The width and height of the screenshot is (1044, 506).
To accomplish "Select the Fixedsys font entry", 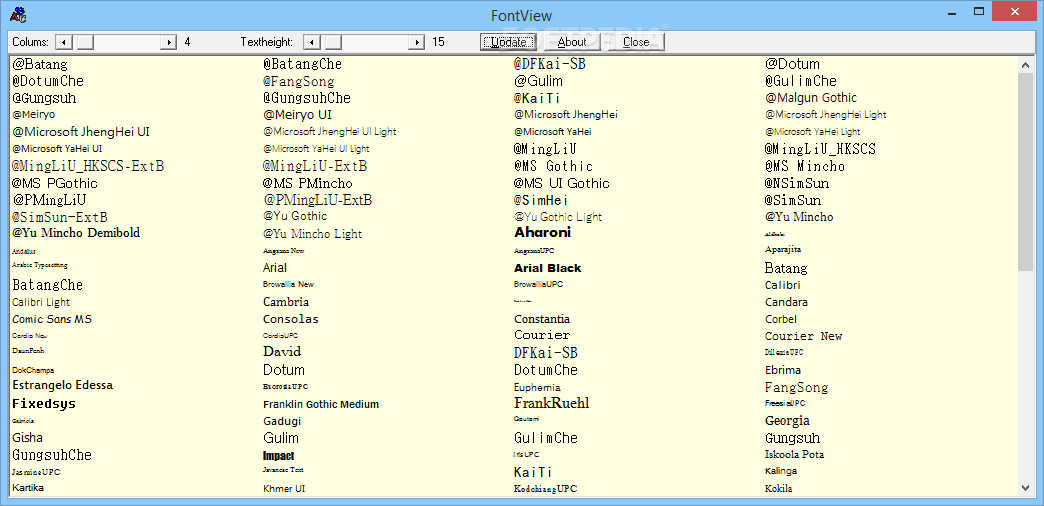I will click(x=44, y=404).
